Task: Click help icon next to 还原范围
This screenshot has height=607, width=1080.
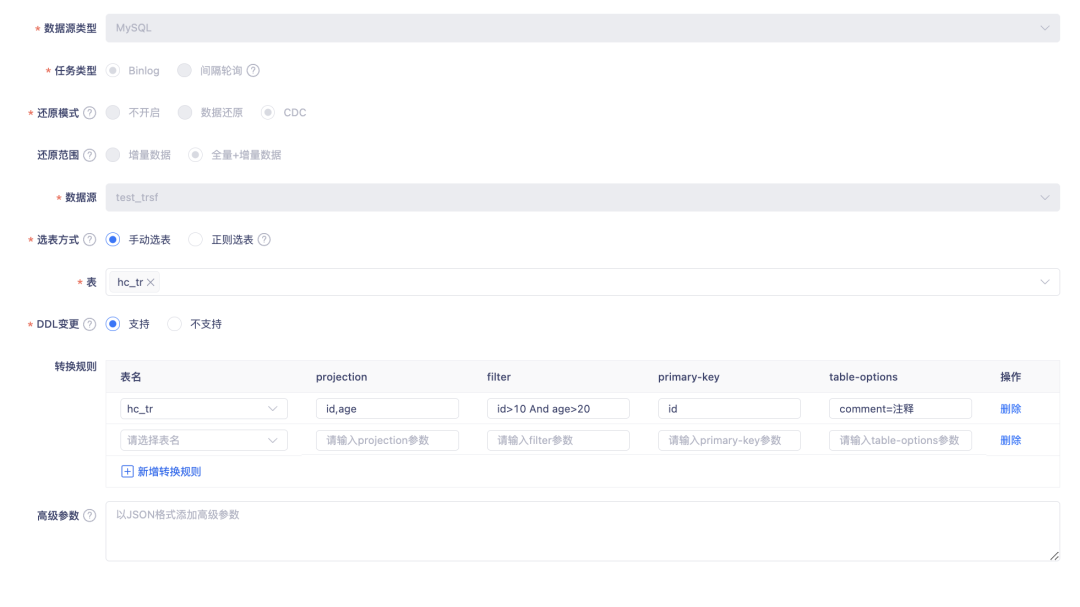Action: (90, 155)
